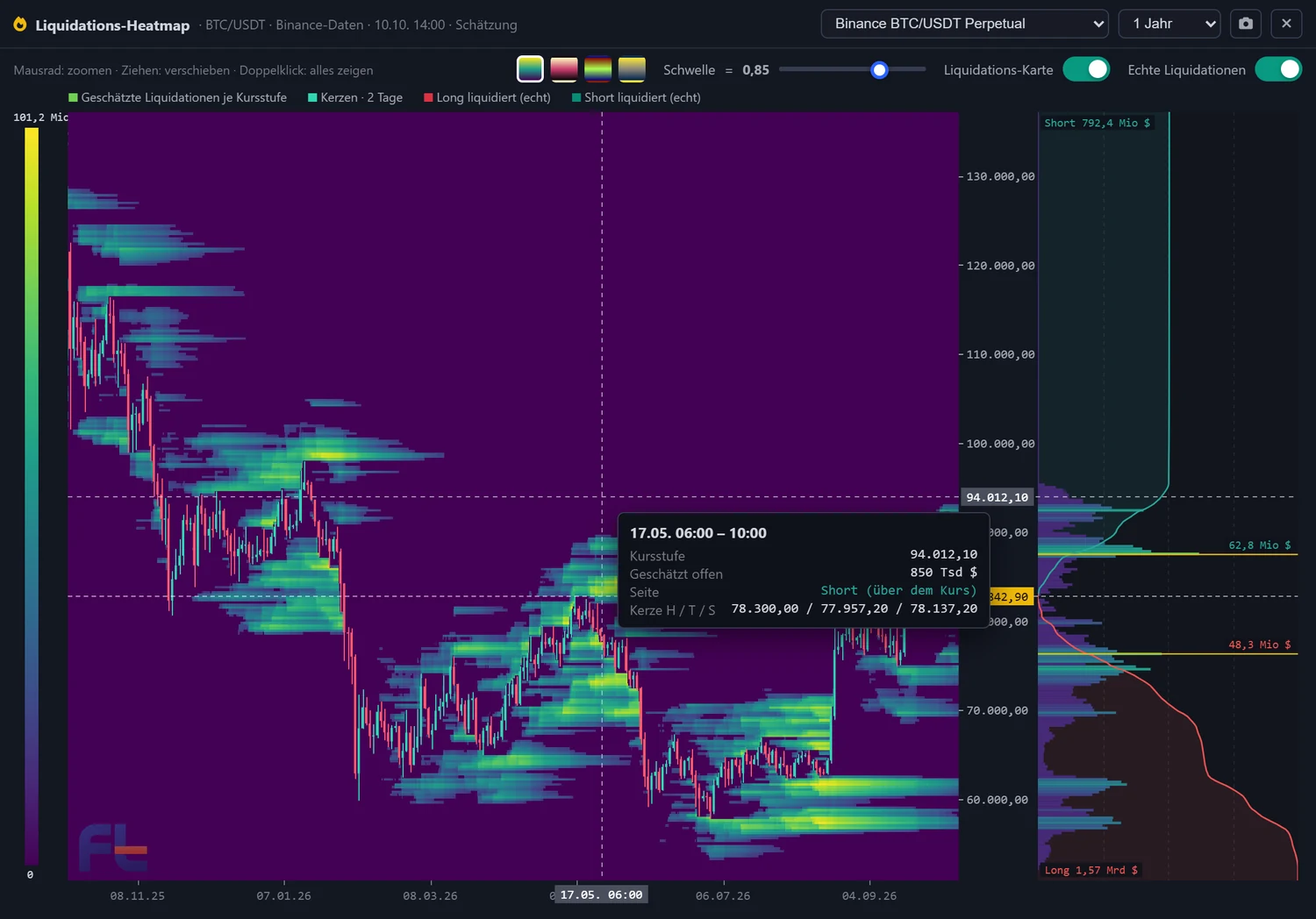Toggle legend entry Kerzen · 2 Tage

355,97
